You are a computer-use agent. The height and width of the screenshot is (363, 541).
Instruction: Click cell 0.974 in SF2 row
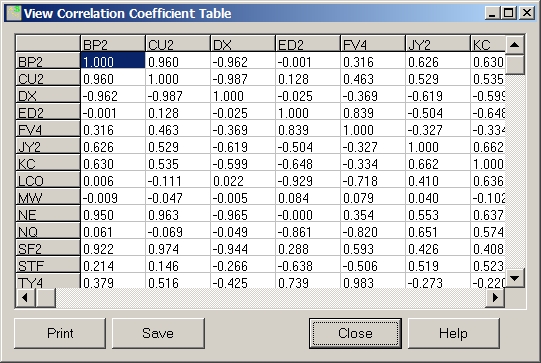(178, 247)
